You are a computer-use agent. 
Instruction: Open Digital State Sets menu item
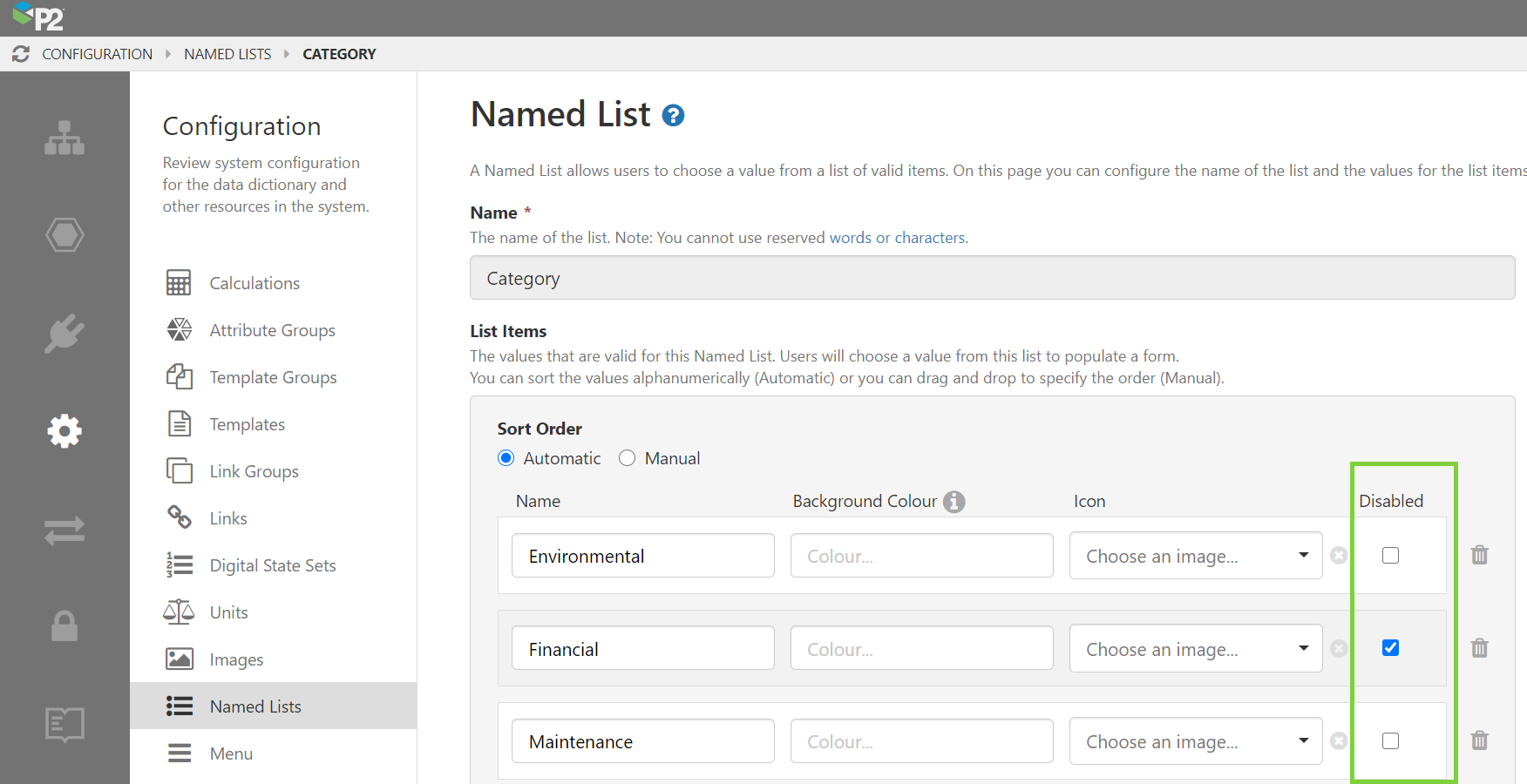[x=272, y=565]
